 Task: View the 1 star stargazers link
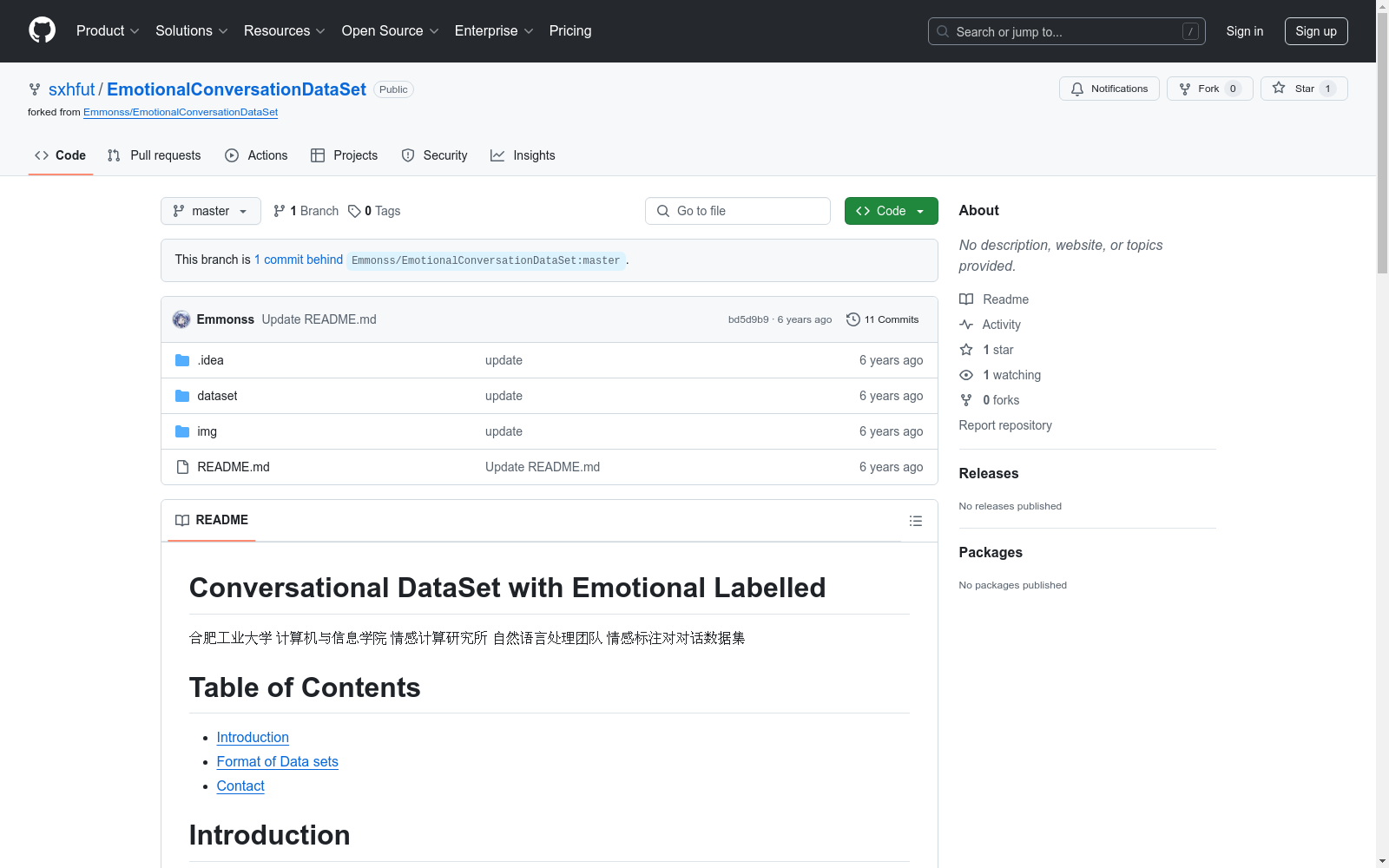point(987,350)
